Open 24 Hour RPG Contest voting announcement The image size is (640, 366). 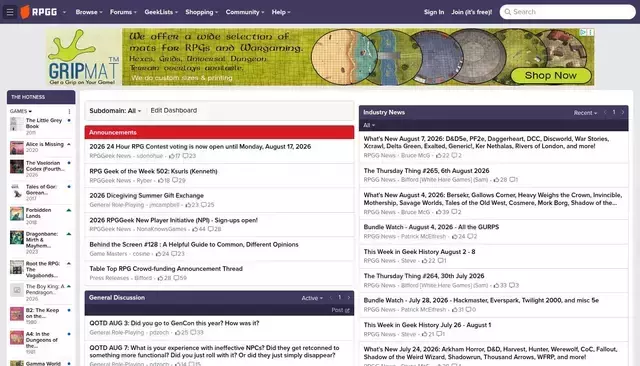200,146
